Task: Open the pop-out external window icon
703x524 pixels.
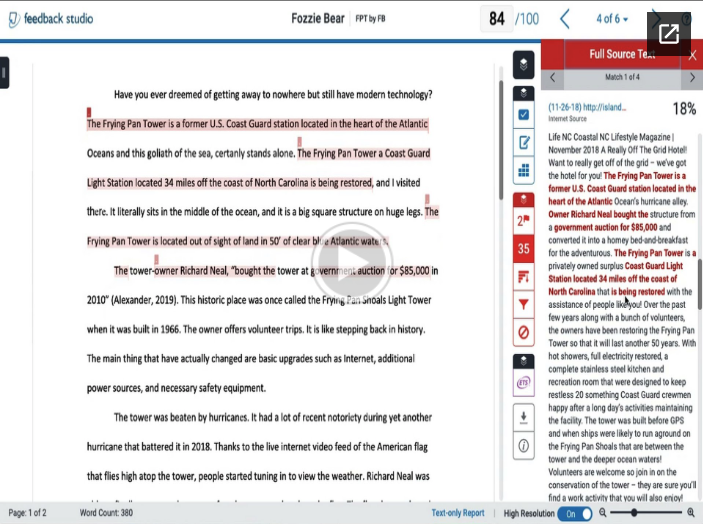Action: [668, 34]
